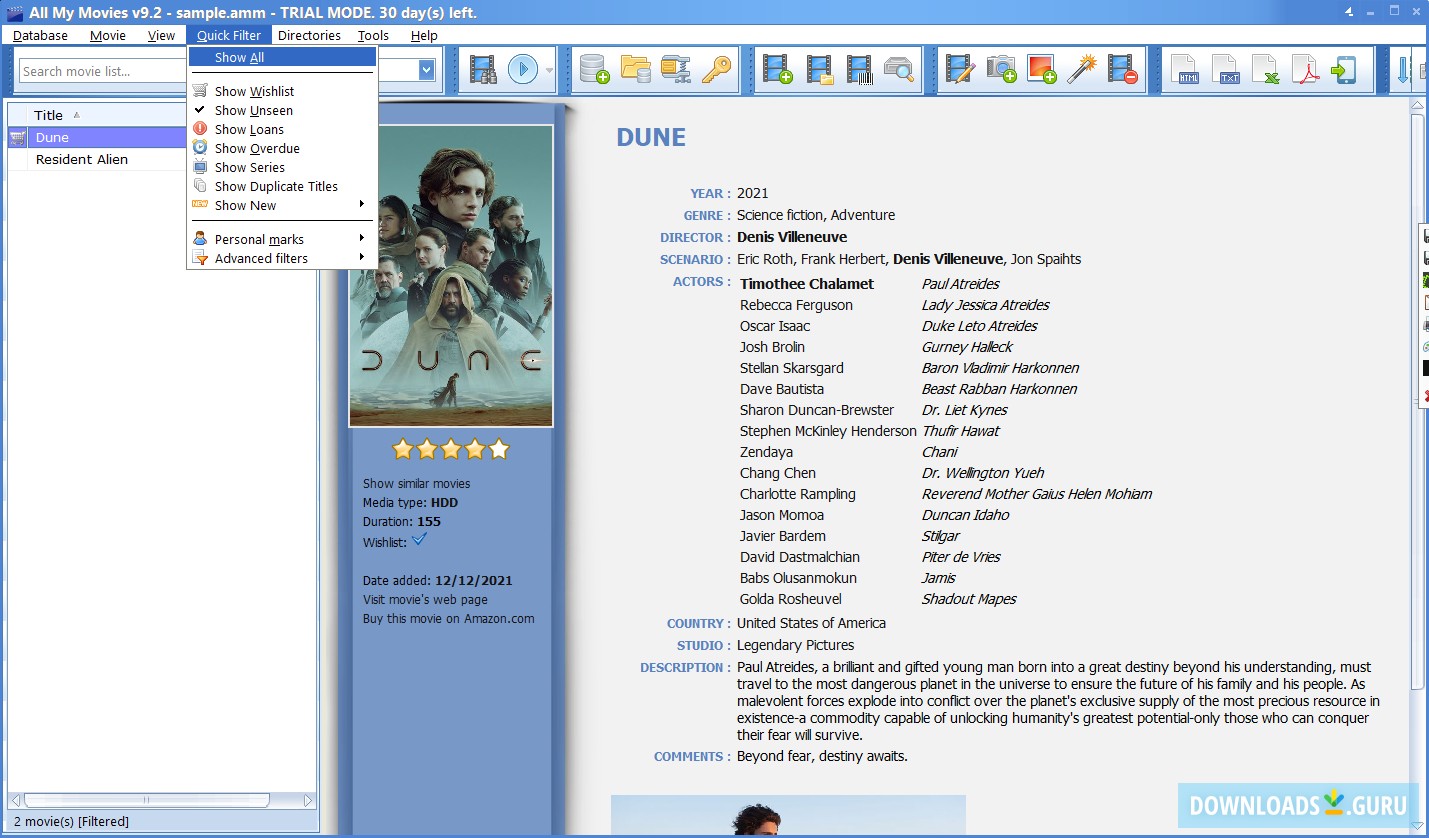The image size is (1429, 838).
Task: Click the delete movie filmstrip minus icon
Action: (1123, 70)
